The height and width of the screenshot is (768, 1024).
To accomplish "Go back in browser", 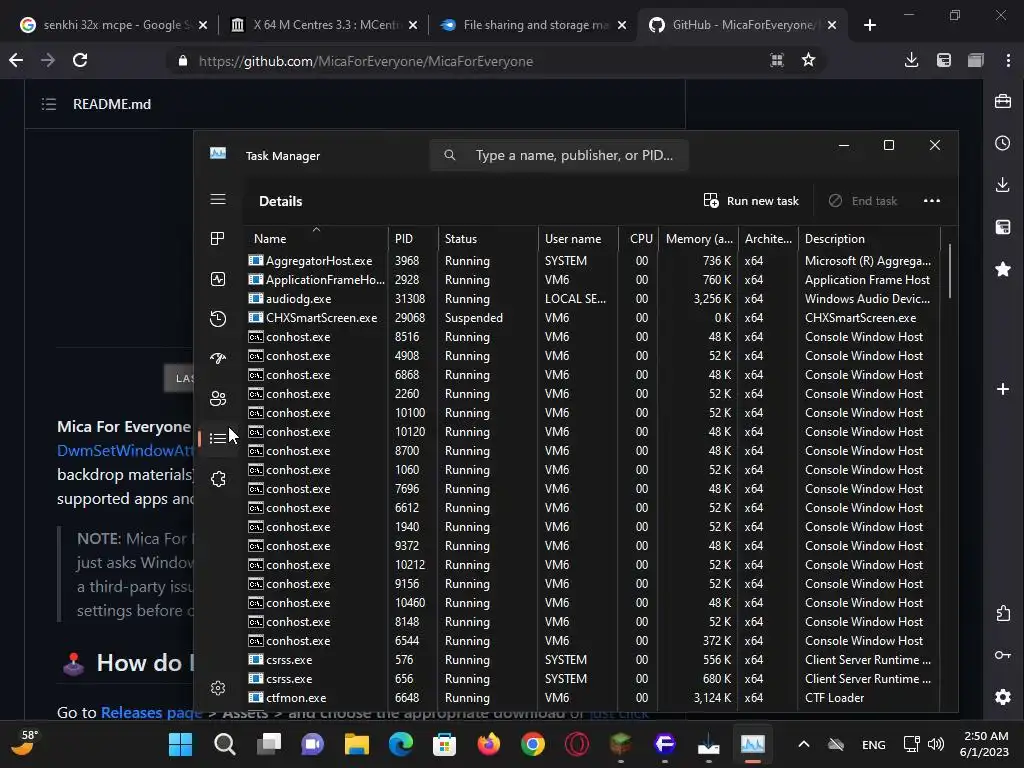I will 16,61.
